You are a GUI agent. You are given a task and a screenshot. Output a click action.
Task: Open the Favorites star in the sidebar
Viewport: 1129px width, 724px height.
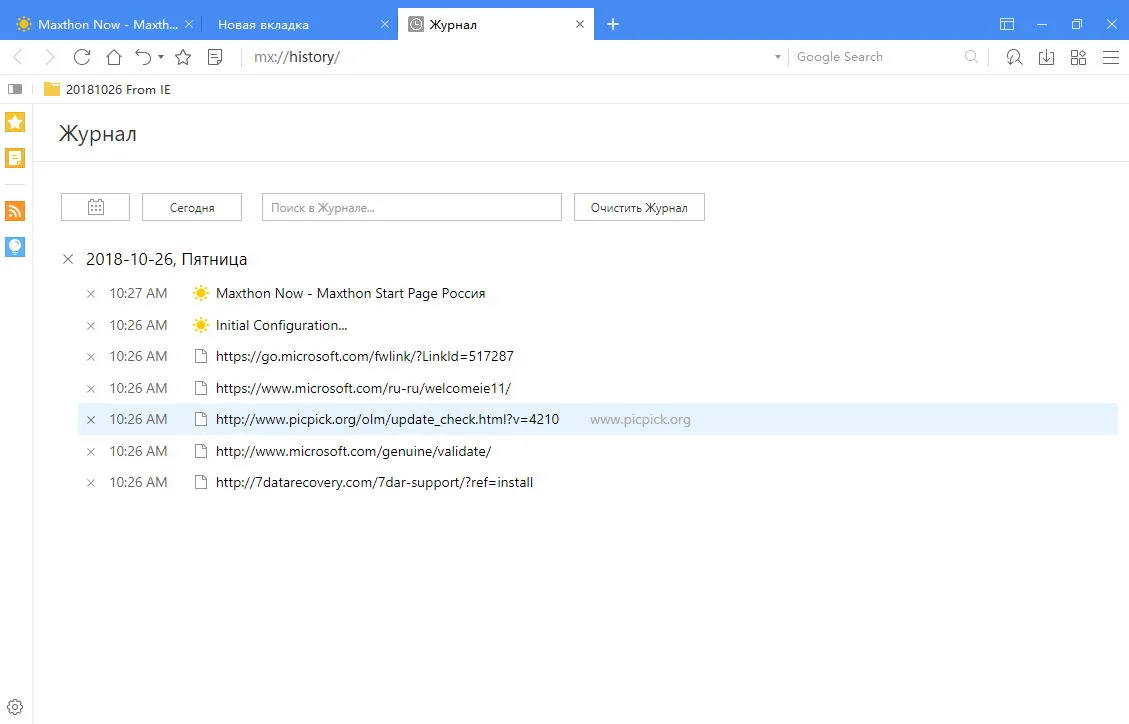coord(15,122)
